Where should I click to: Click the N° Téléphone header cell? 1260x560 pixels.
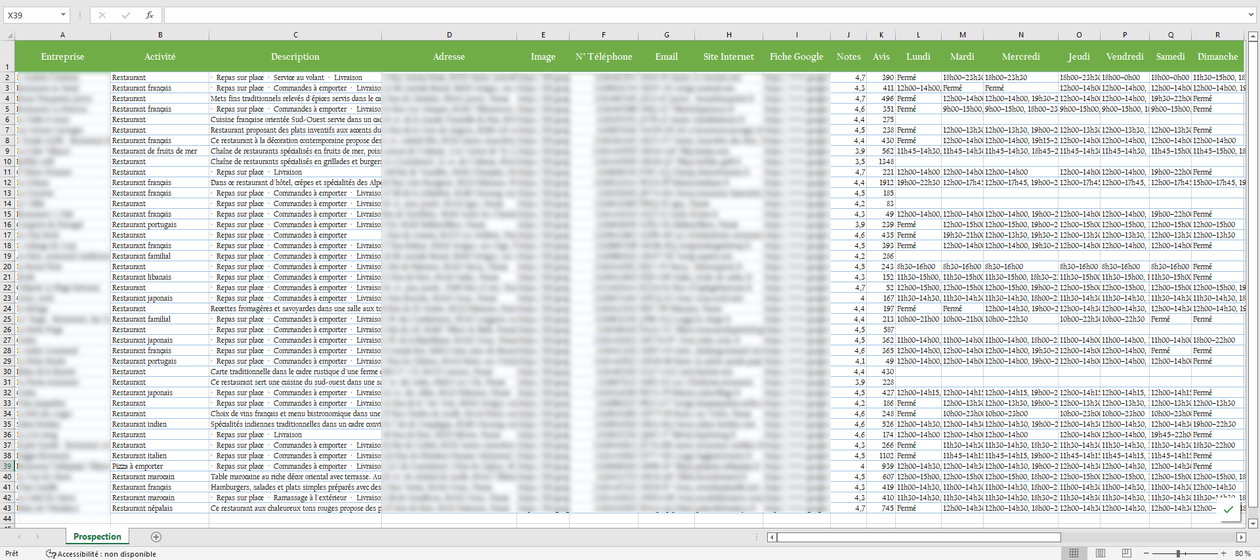604,57
